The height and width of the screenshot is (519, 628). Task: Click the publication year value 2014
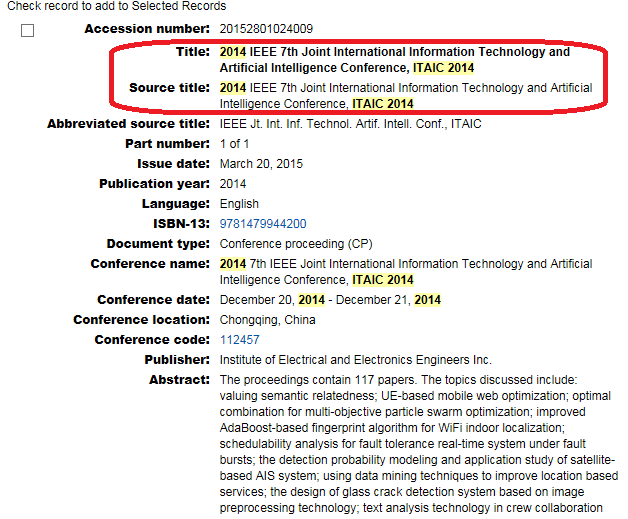coord(233,184)
